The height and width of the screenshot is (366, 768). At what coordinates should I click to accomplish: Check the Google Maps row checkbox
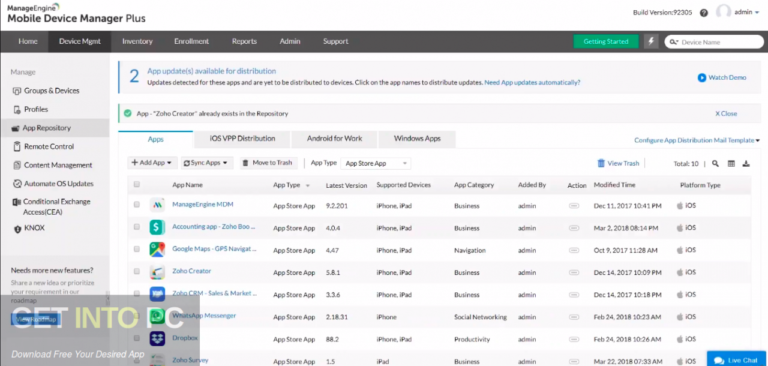pos(137,249)
